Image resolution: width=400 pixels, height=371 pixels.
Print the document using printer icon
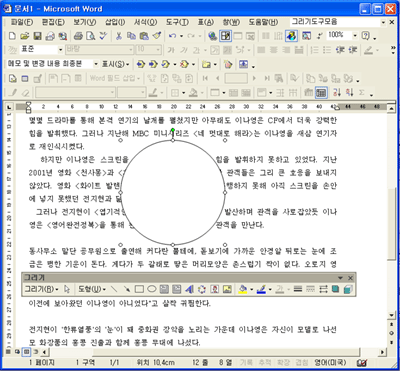tap(78, 36)
